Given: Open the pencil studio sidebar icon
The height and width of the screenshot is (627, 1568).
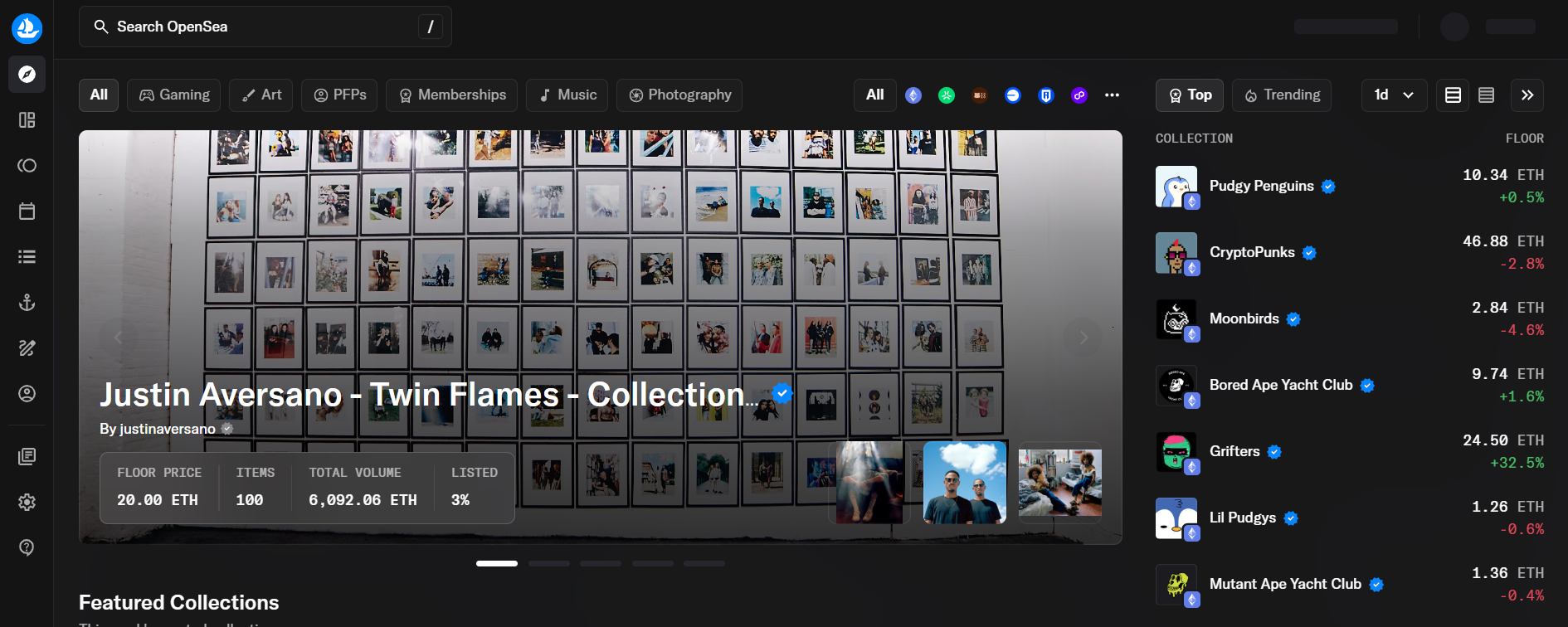Looking at the screenshot, I should [x=27, y=348].
